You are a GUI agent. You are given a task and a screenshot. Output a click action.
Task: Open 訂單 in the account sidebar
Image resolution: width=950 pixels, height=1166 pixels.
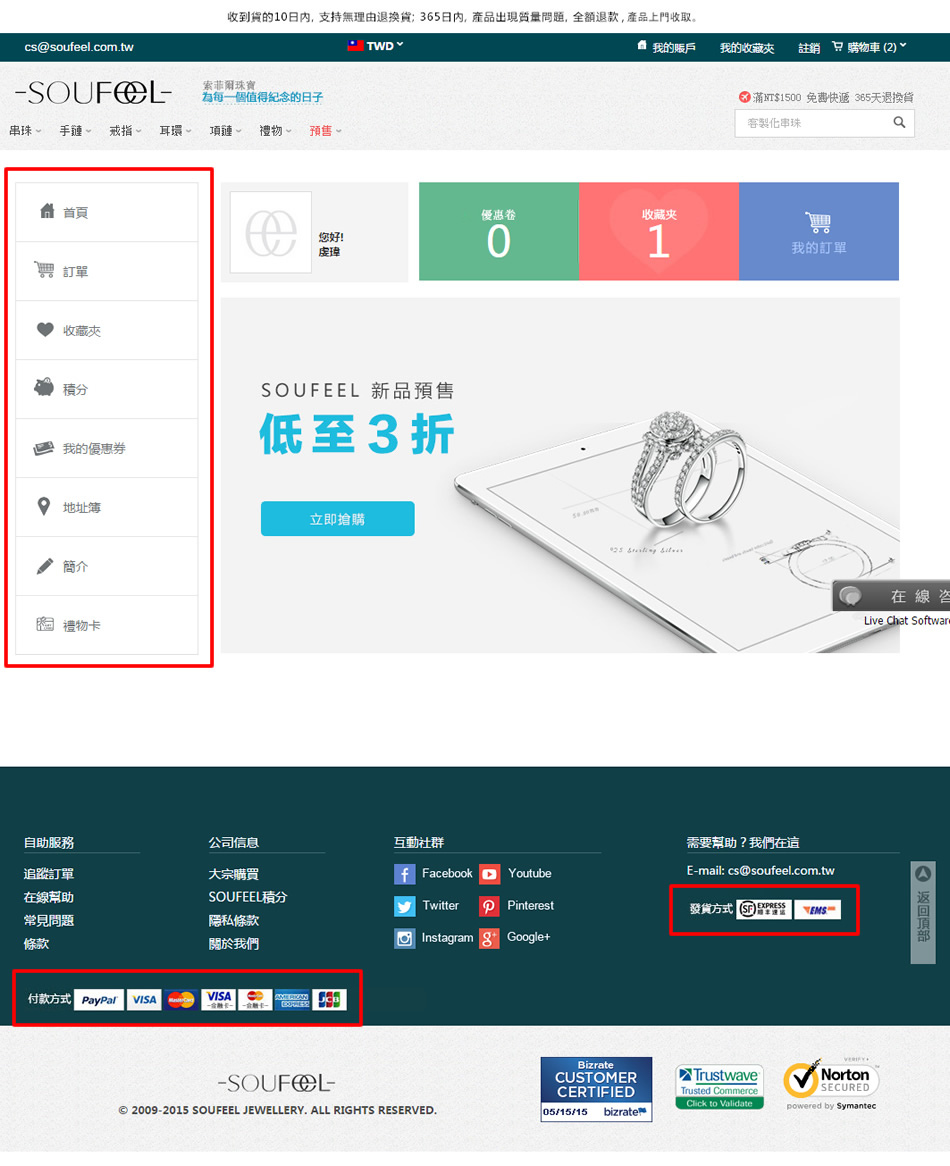(x=107, y=271)
